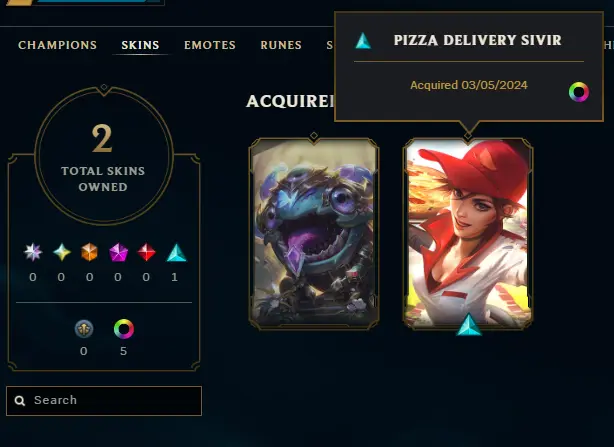614x447 pixels.
Task: Click the teal gem badge under Sivir card
Action: 469,324
